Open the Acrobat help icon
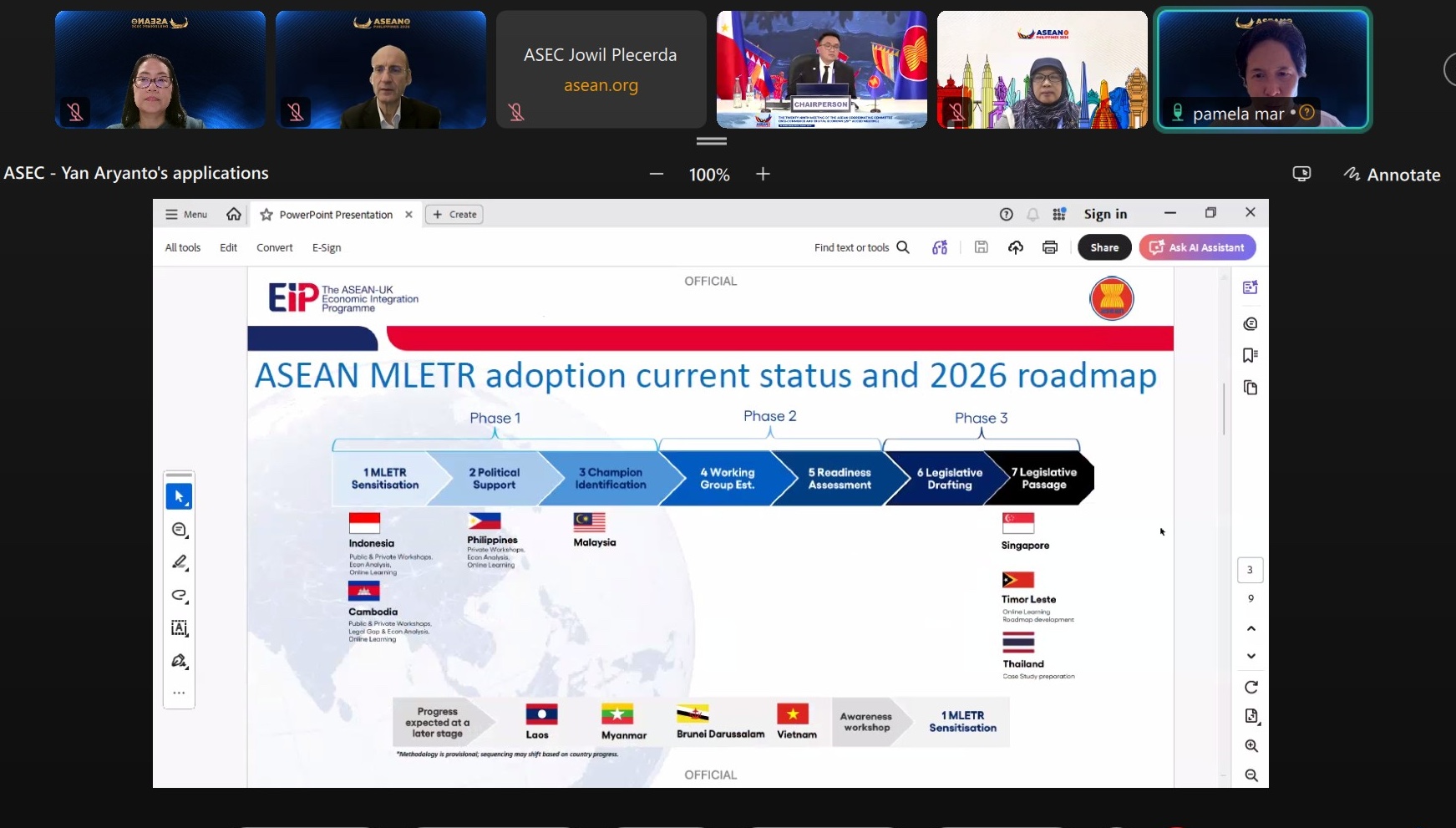This screenshot has height=828, width=1456. [x=1007, y=215]
